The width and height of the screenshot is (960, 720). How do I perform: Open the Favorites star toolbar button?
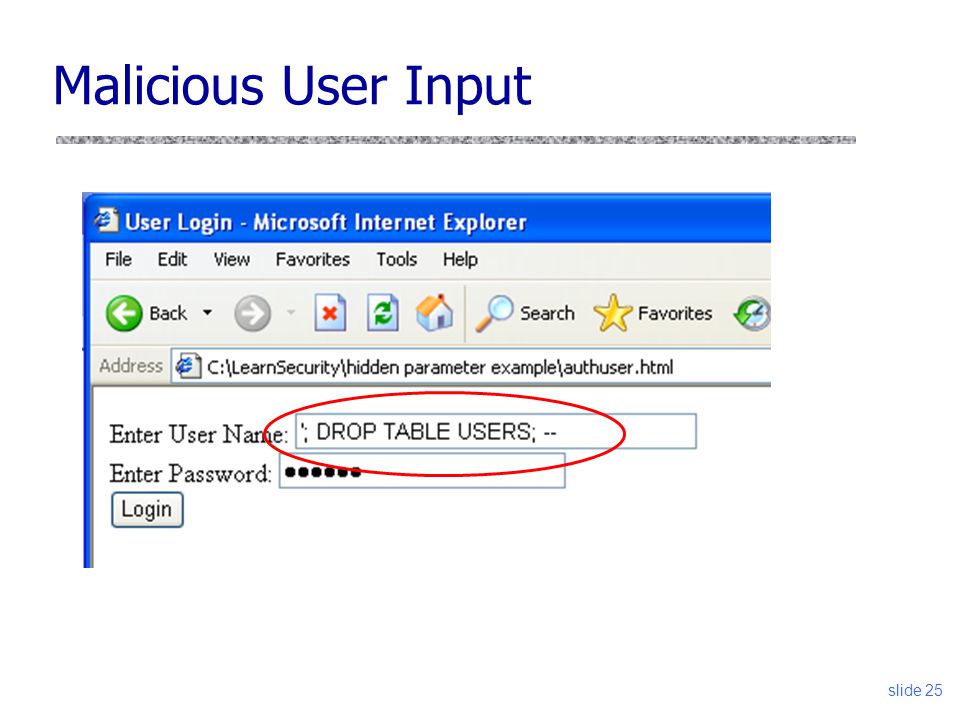tap(653, 313)
